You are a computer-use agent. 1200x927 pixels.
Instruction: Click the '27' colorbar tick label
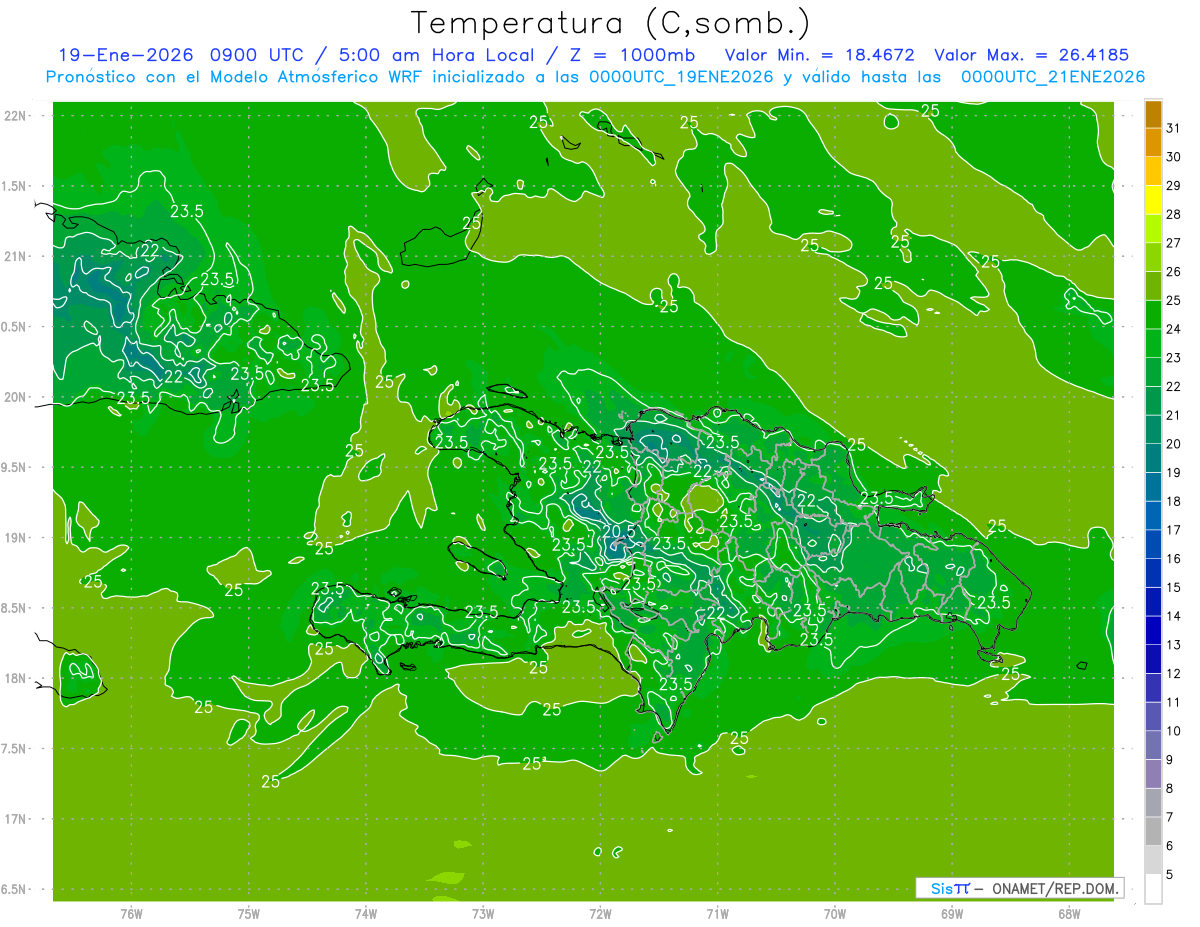1173,243
